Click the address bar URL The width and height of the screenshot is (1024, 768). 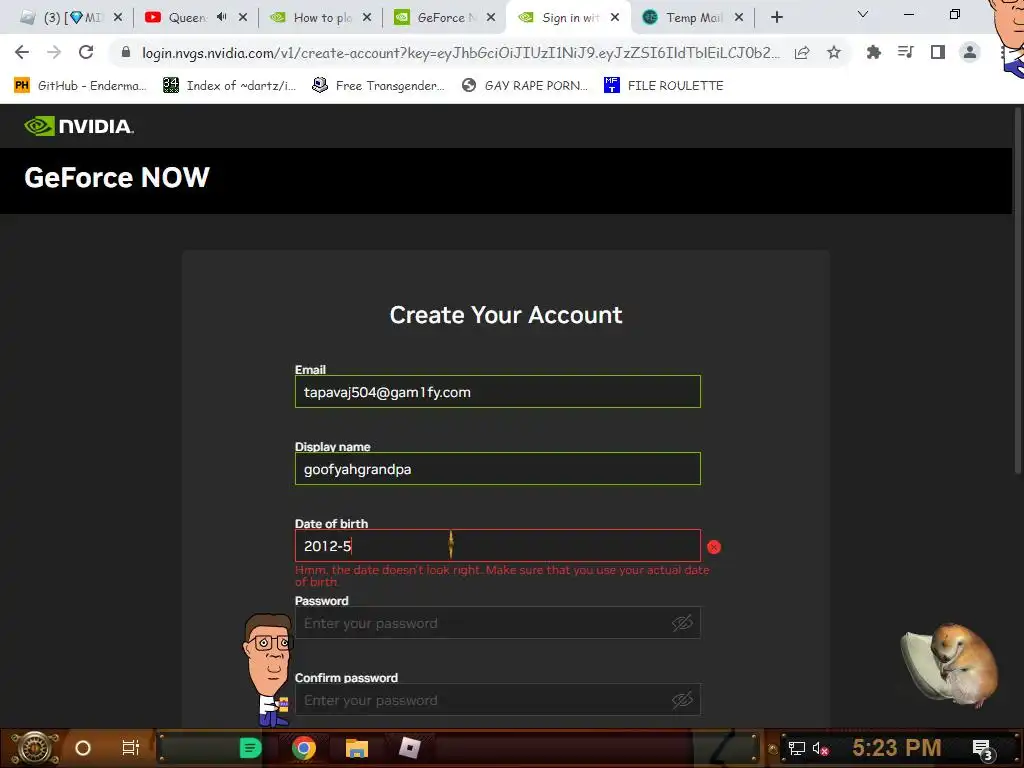460,52
